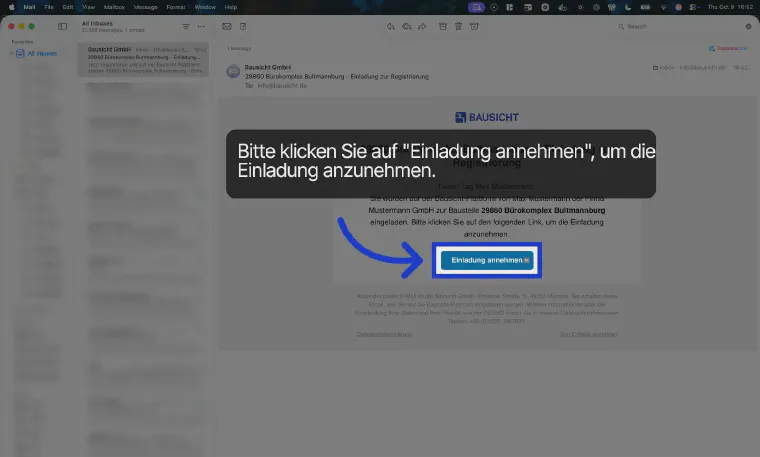Click the purple screen recording icon
760x457 pixels.
[476, 7]
